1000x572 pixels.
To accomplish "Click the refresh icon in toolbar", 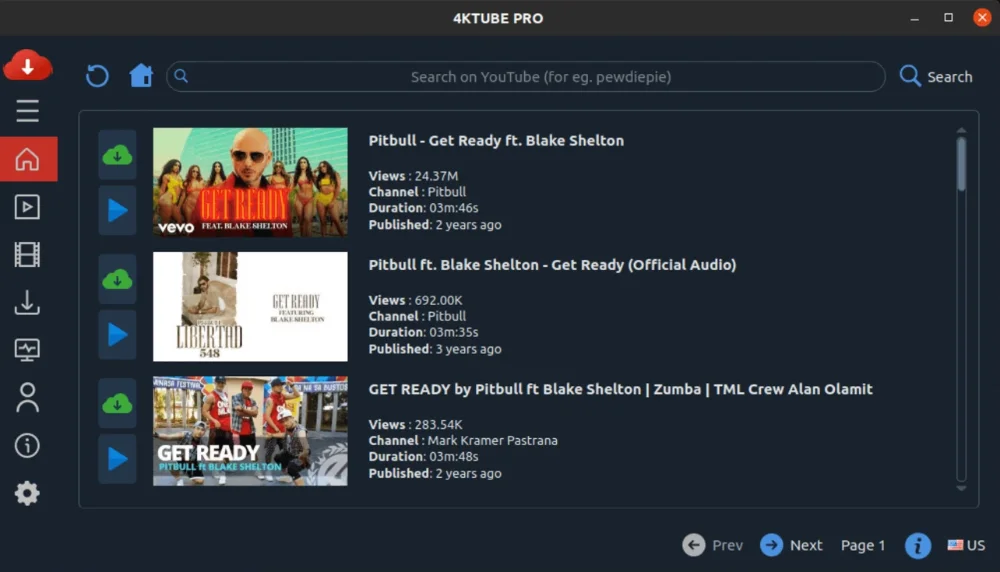I will [x=97, y=76].
